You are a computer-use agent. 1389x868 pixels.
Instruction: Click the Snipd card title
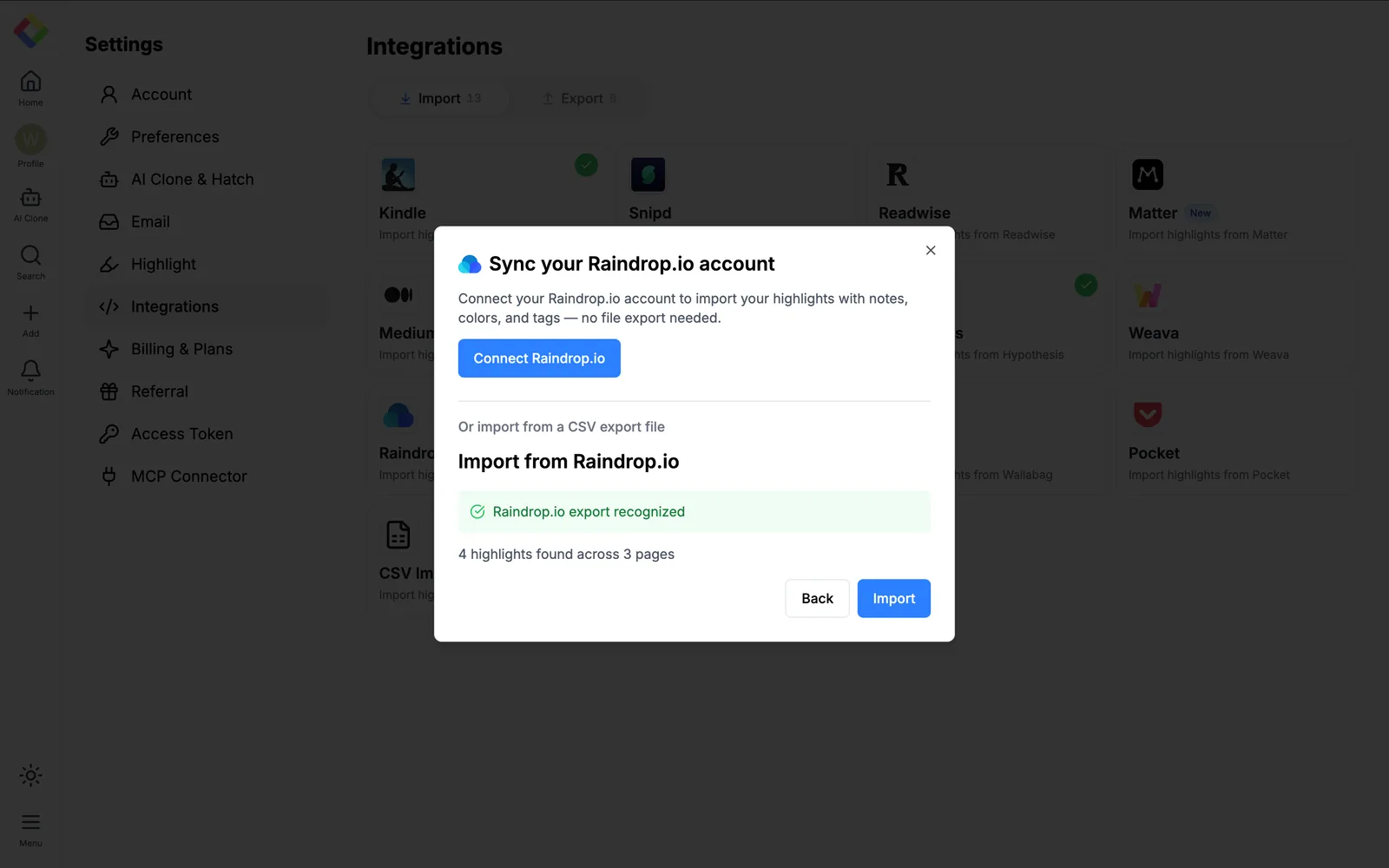pos(650,214)
